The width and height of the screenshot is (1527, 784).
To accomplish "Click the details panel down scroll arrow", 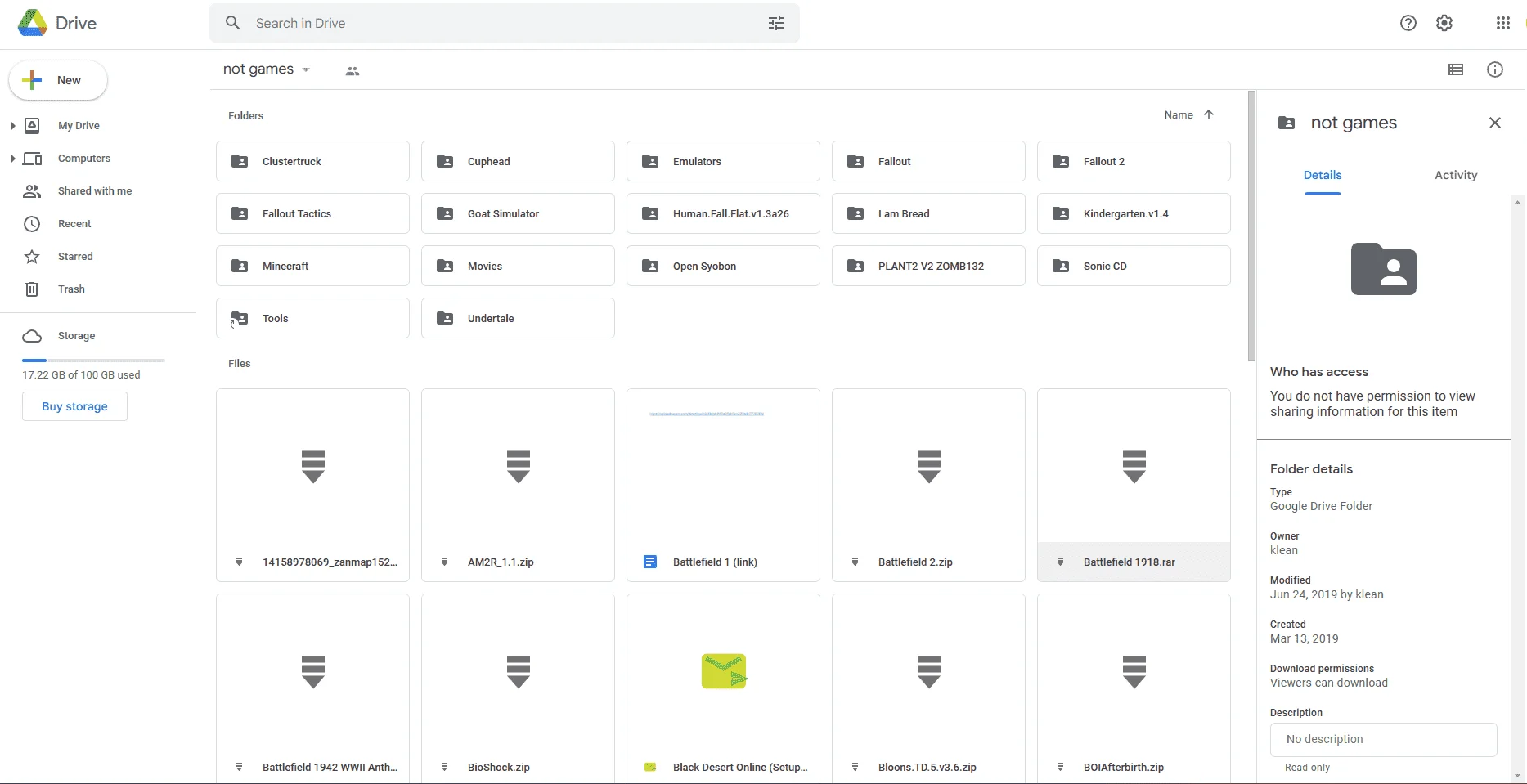I will coord(1518,776).
